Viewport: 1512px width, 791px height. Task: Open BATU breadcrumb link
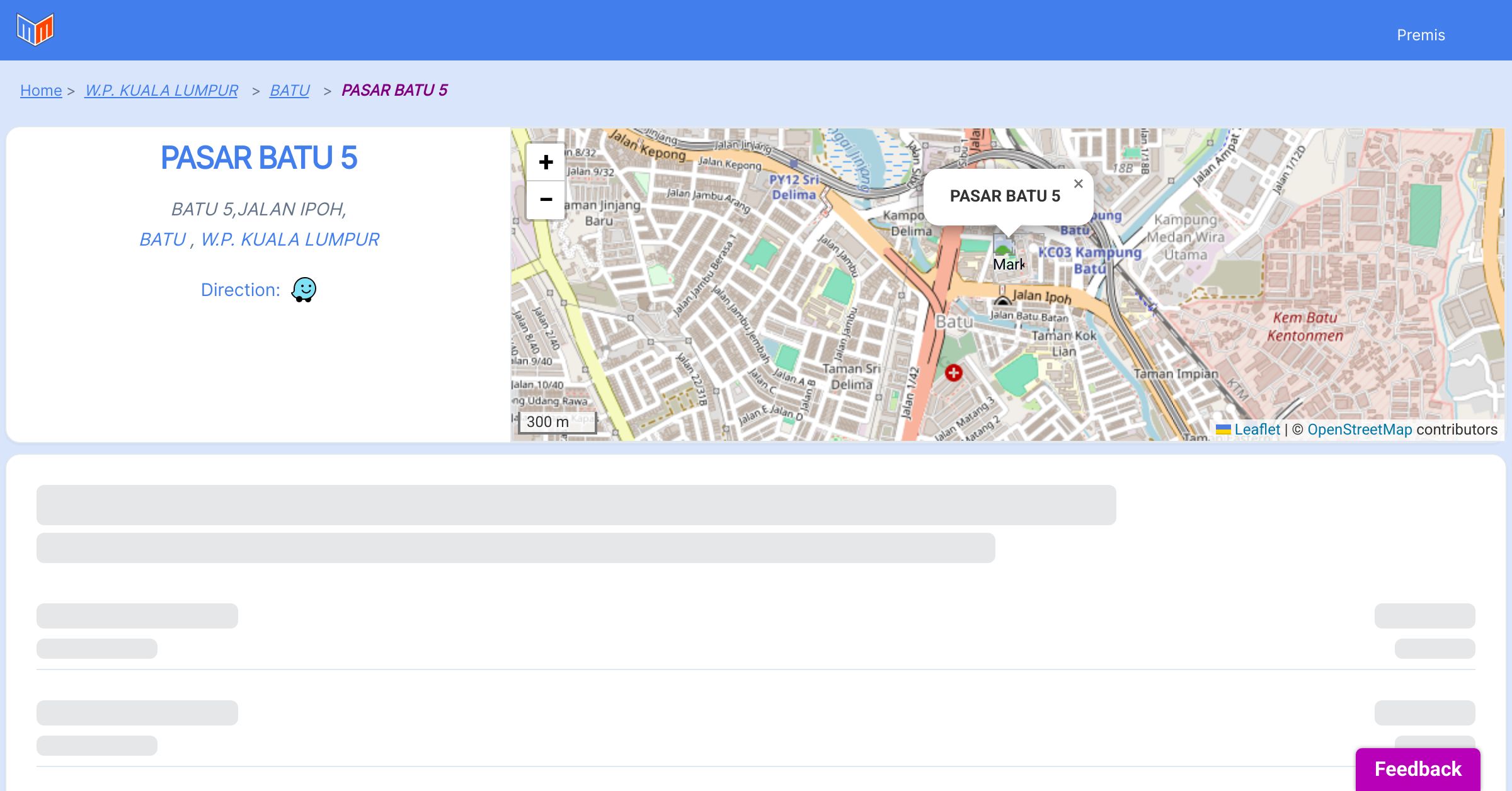289,91
